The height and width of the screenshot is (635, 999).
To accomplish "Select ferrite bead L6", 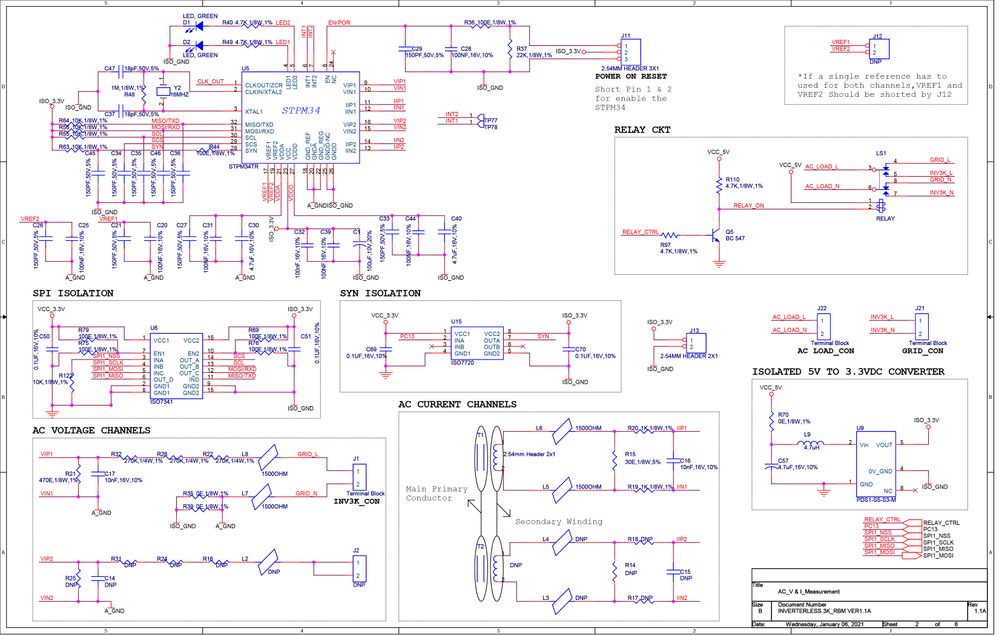I will click(562, 432).
